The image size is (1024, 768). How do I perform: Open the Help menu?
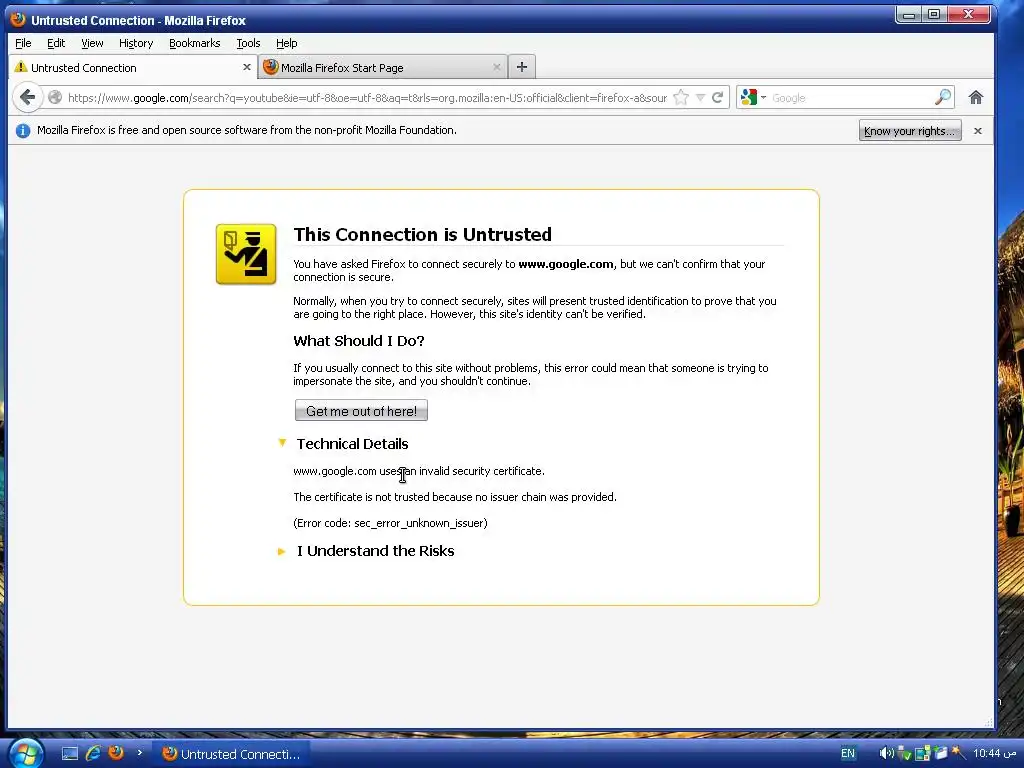287,43
